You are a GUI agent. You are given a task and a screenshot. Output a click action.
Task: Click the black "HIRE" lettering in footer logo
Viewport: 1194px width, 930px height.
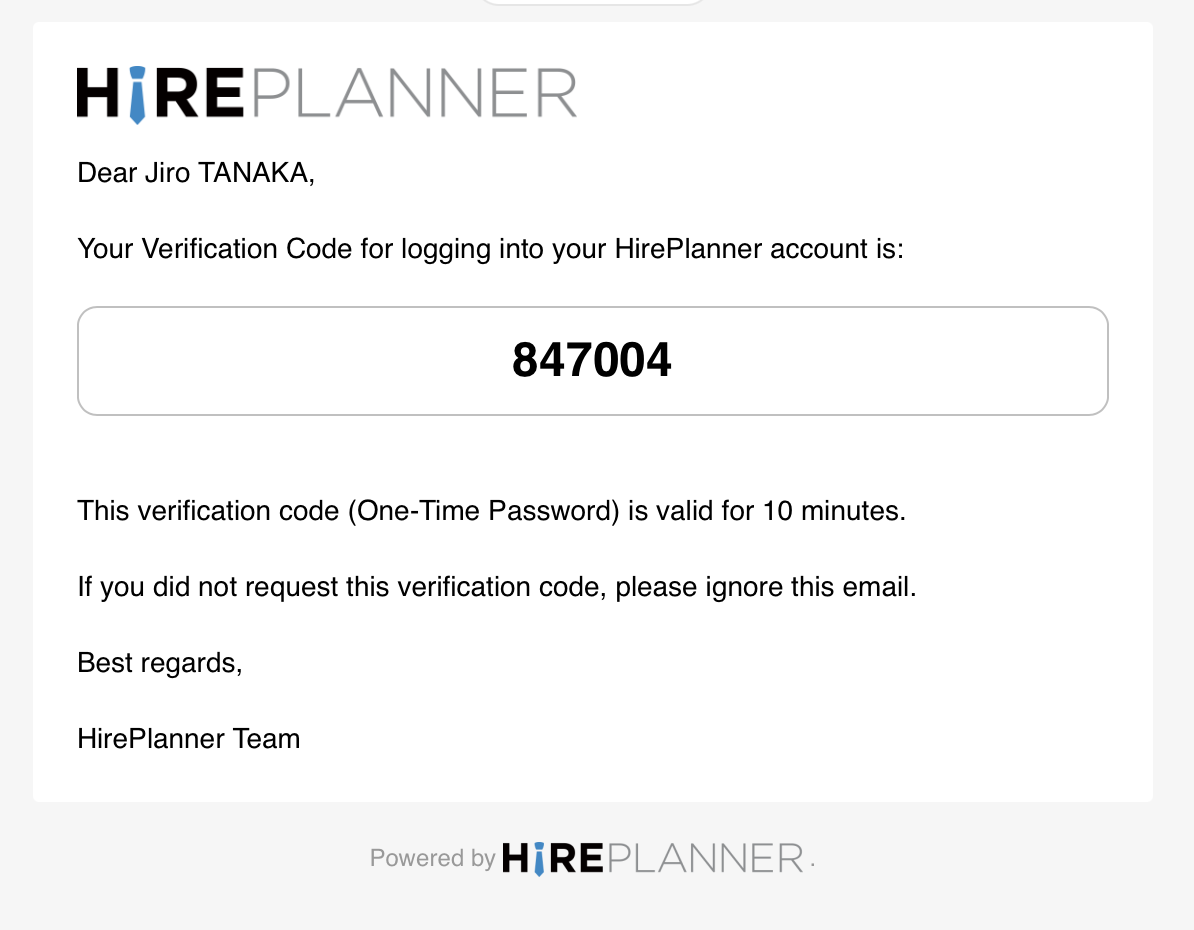(x=553, y=858)
